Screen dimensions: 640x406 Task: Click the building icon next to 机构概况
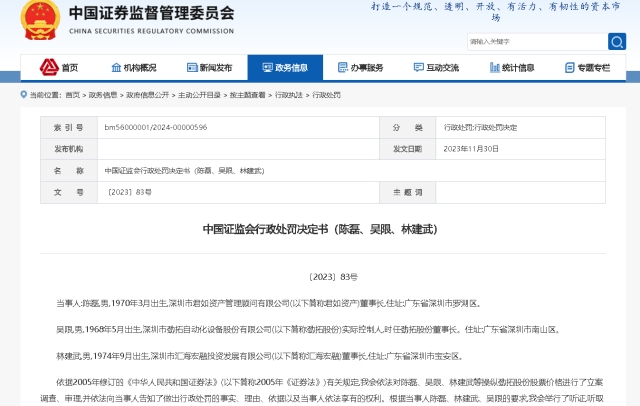[x=116, y=68]
